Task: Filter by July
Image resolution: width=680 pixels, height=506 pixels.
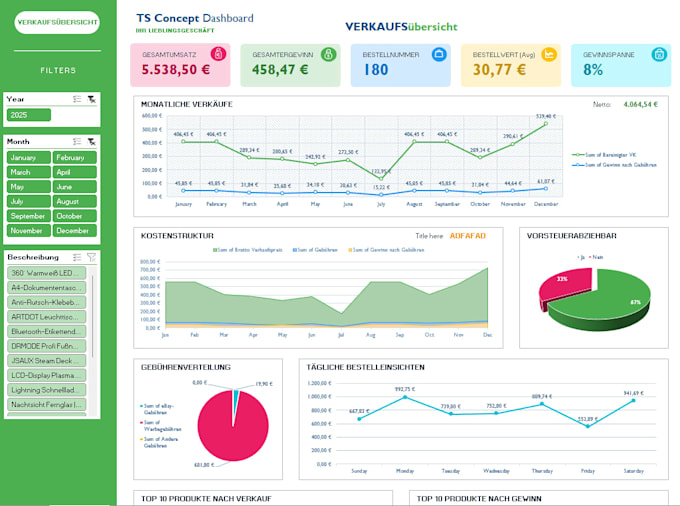Action: tap(29, 201)
